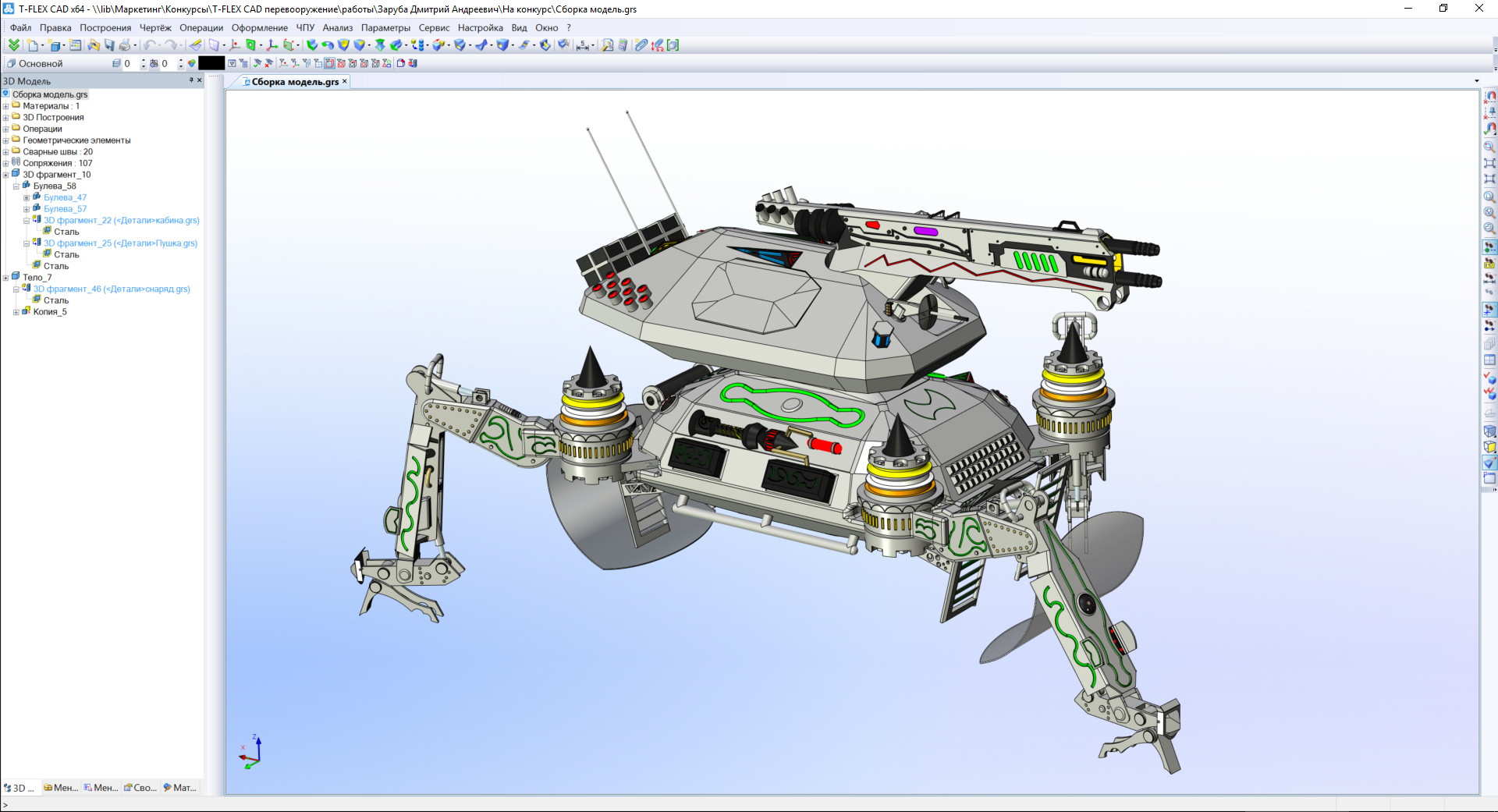1498x812 pixels.
Task: Click the zoom window magnifier in right toolbar
Action: 1489,147
